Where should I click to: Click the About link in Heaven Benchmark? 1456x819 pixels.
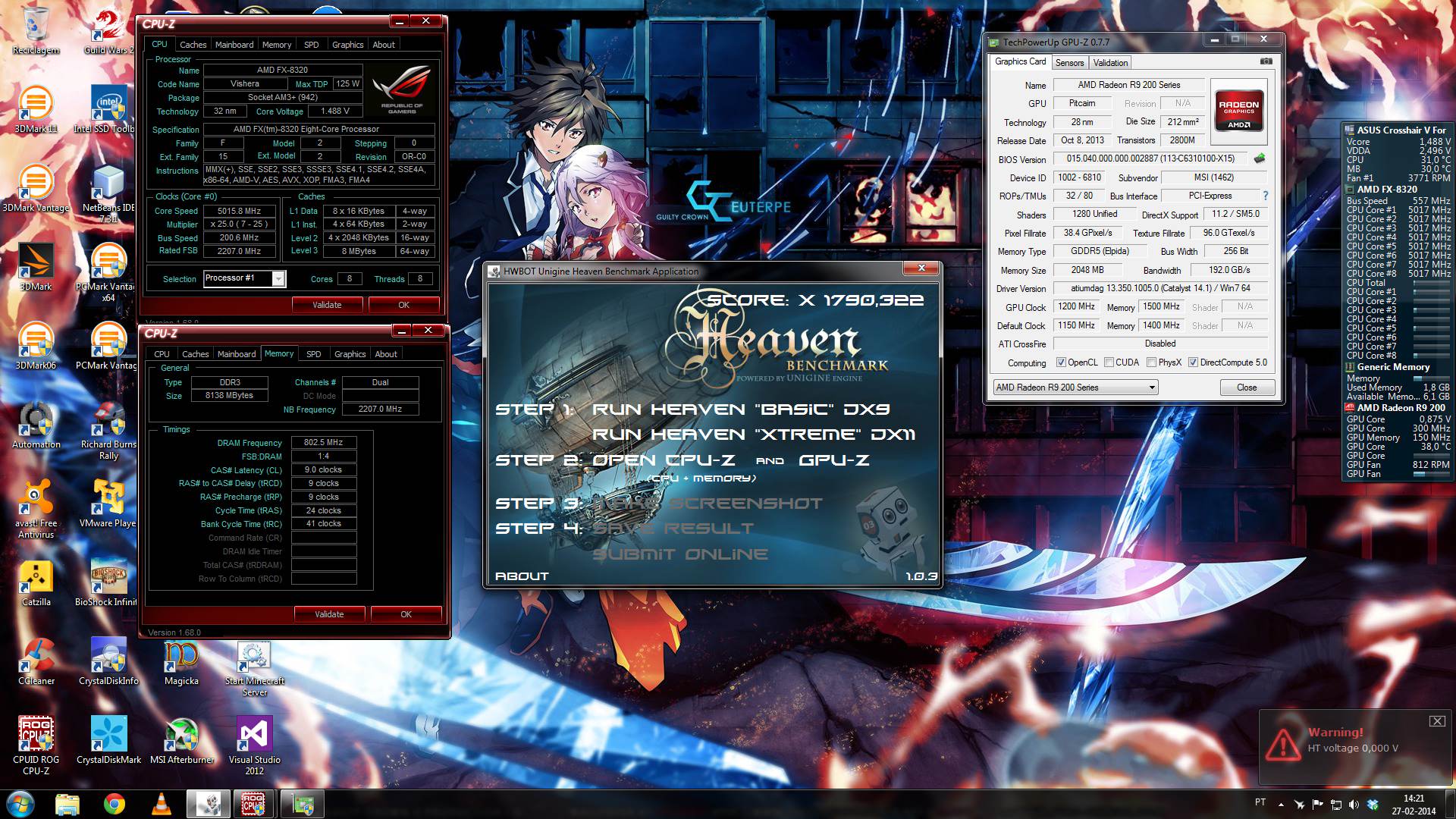click(x=522, y=576)
